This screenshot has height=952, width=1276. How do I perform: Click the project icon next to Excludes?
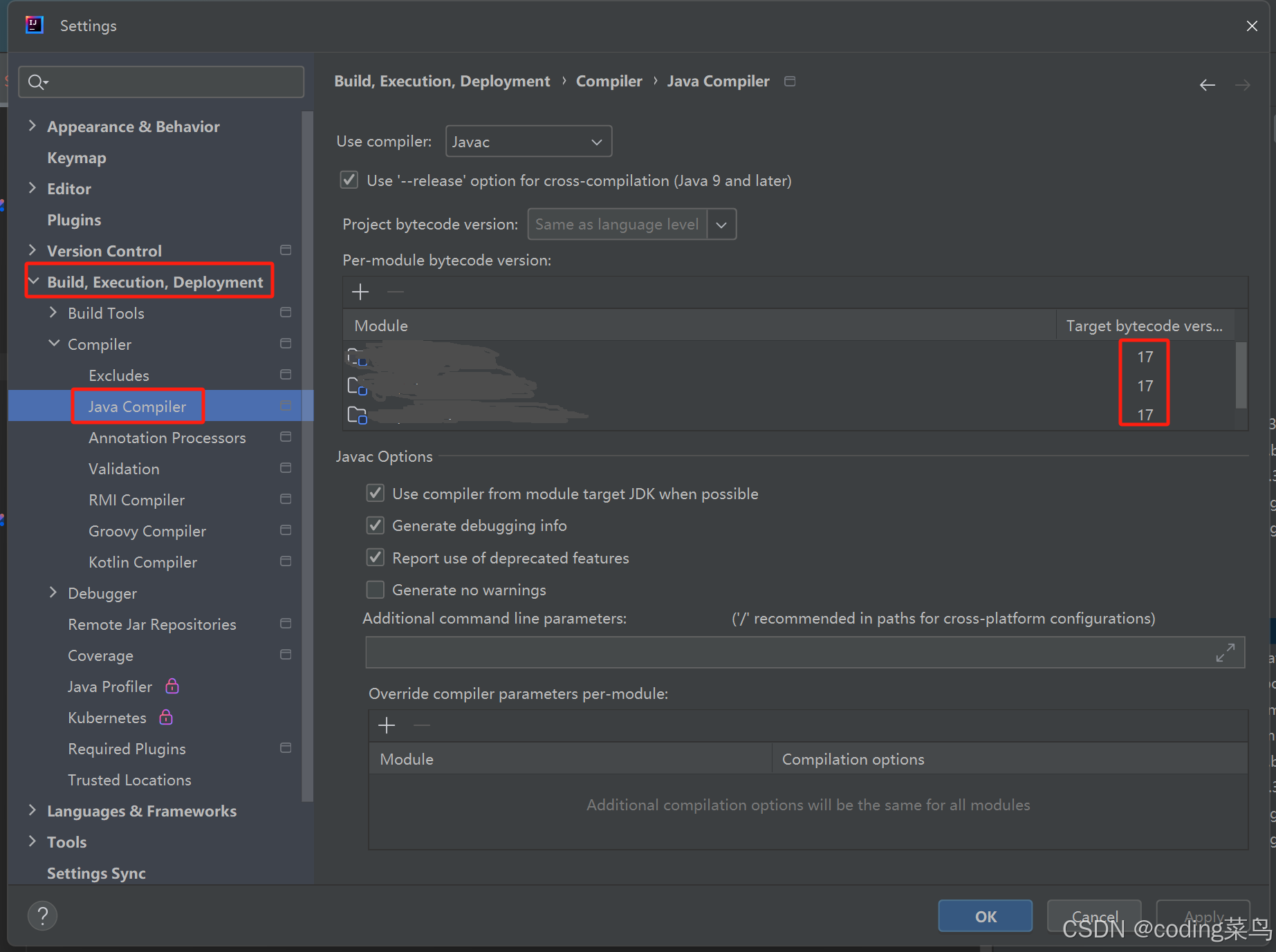tap(286, 374)
